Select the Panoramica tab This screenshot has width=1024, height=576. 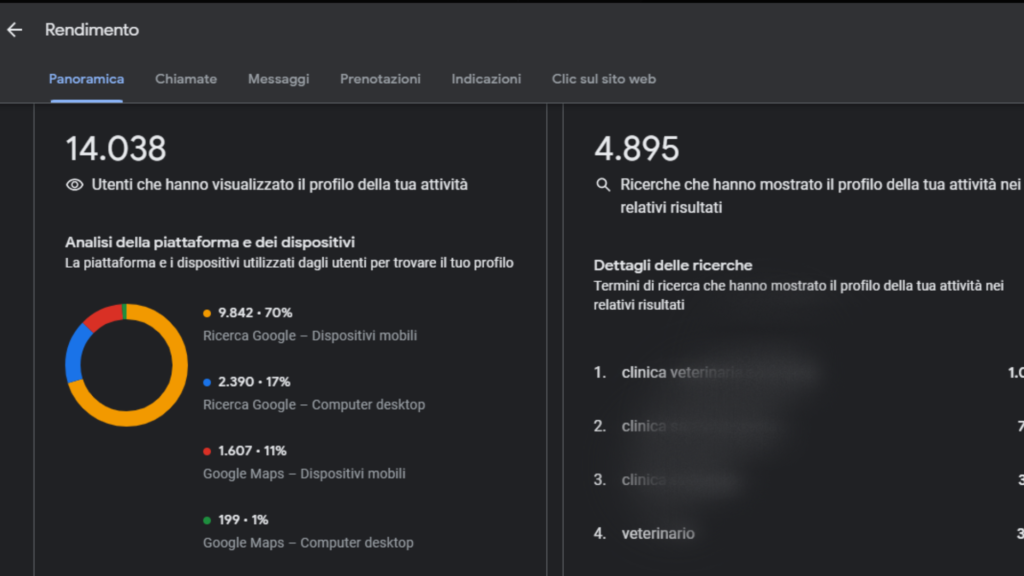coord(86,78)
